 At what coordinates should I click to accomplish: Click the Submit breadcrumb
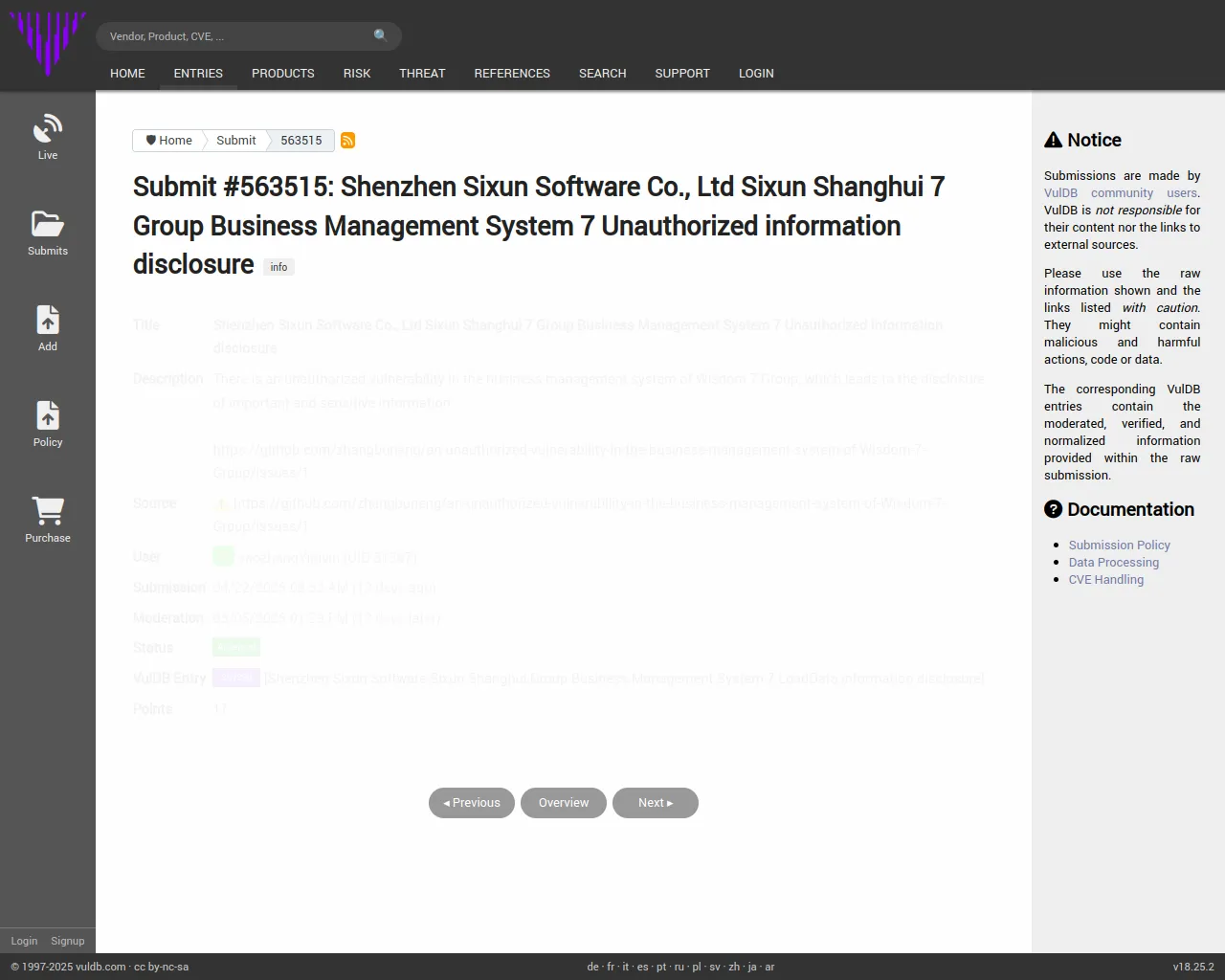coord(235,141)
